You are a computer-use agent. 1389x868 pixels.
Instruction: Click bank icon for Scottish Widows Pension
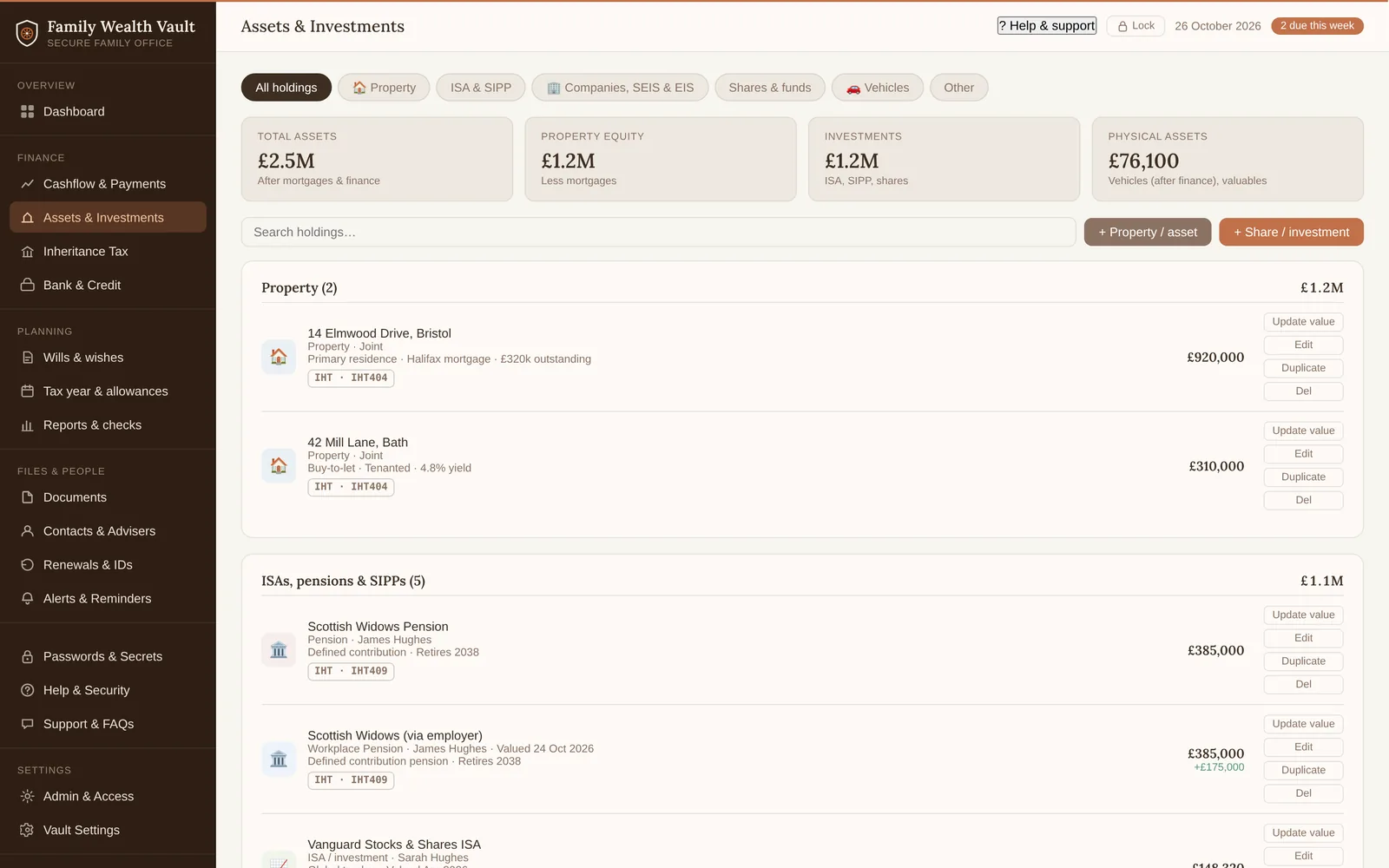(279, 650)
